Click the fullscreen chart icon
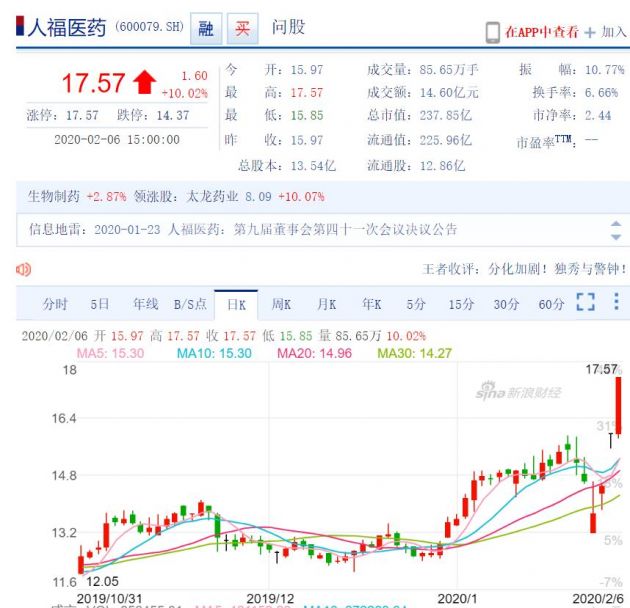The image size is (630, 608). click(585, 302)
